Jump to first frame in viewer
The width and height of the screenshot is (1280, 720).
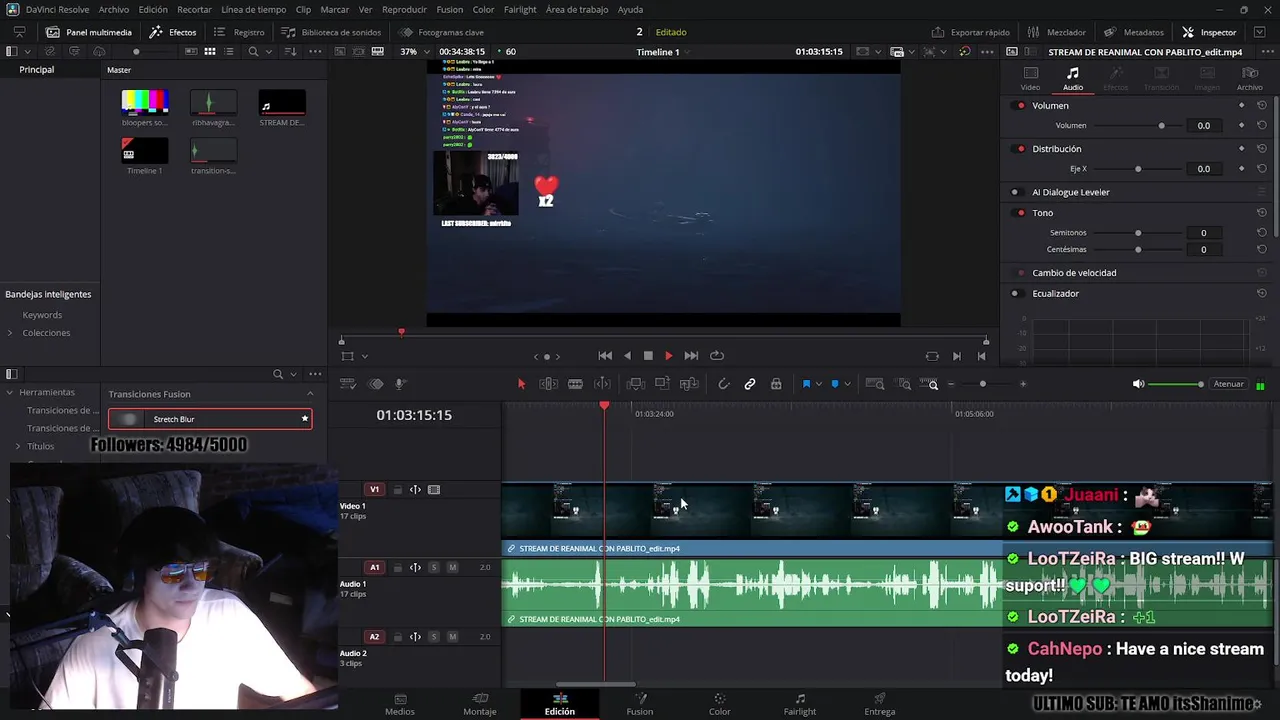605,356
